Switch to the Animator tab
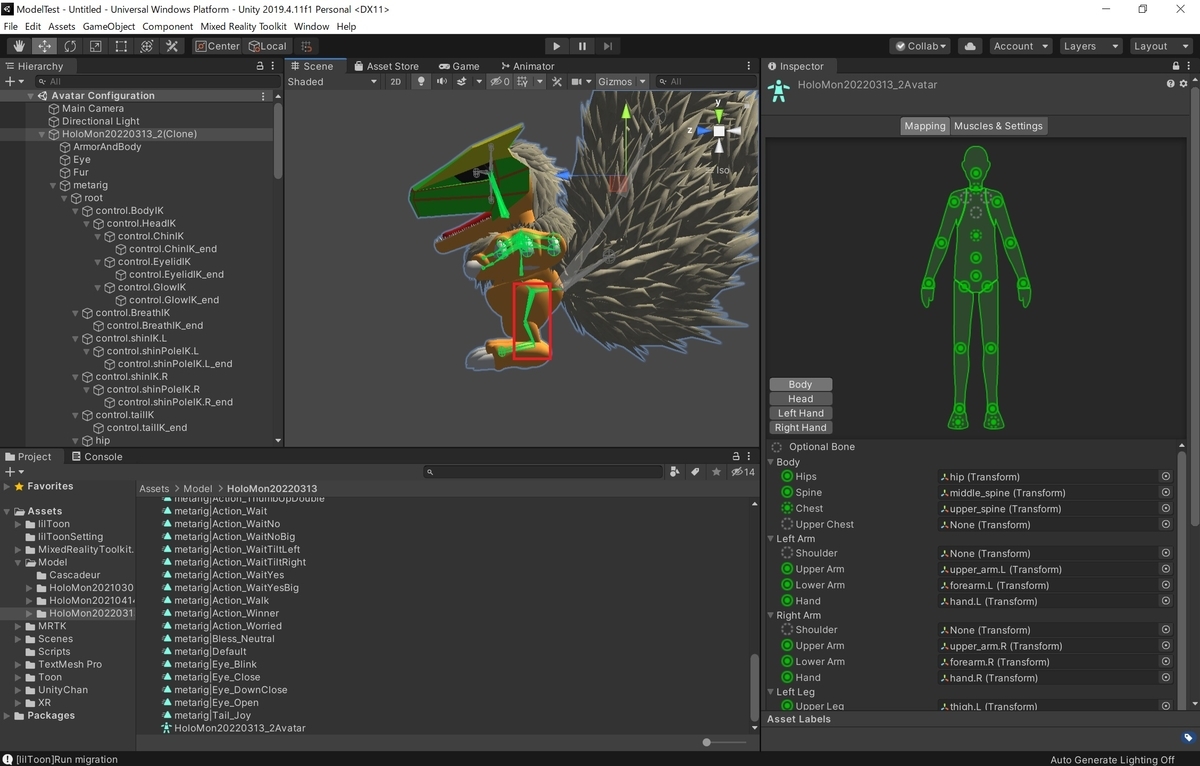The height and width of the screenshot is (766, 1200). pos(526,66)
